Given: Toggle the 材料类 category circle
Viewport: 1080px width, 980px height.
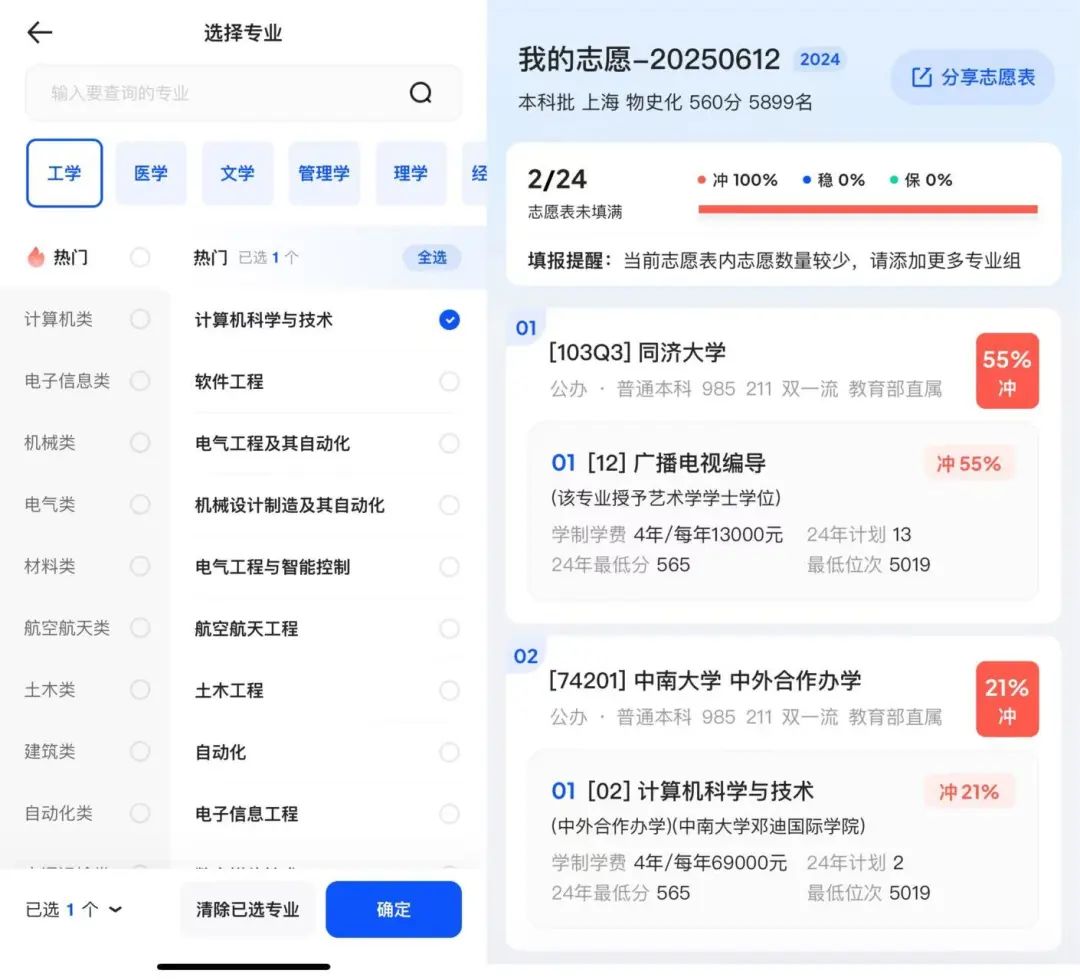Looking at the screenshot, I should point(140,566).
